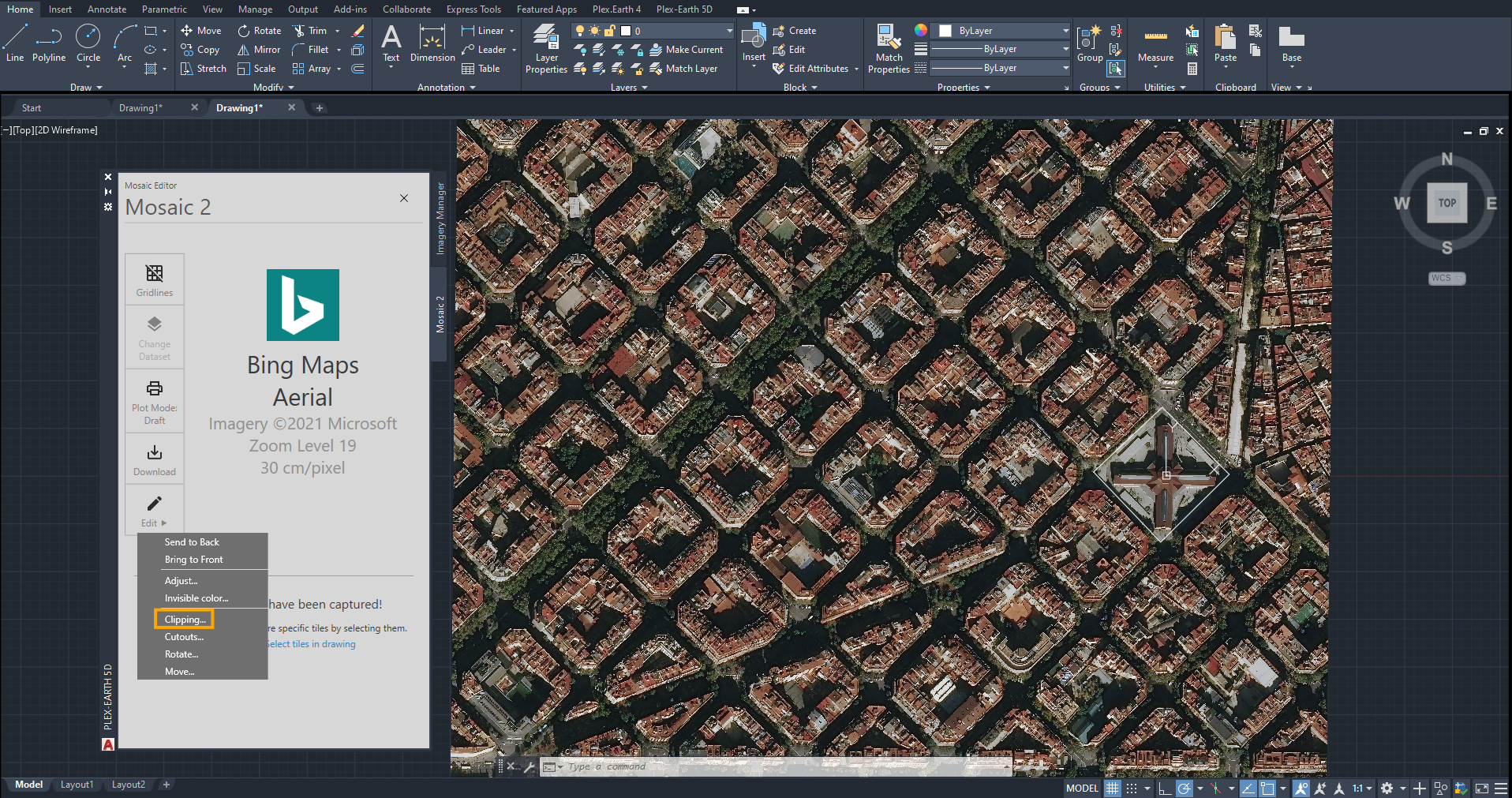This screenshot has height=798, width=1512.
Task: Select the Copy tool in Modify
Action: (x=200, y=50)
